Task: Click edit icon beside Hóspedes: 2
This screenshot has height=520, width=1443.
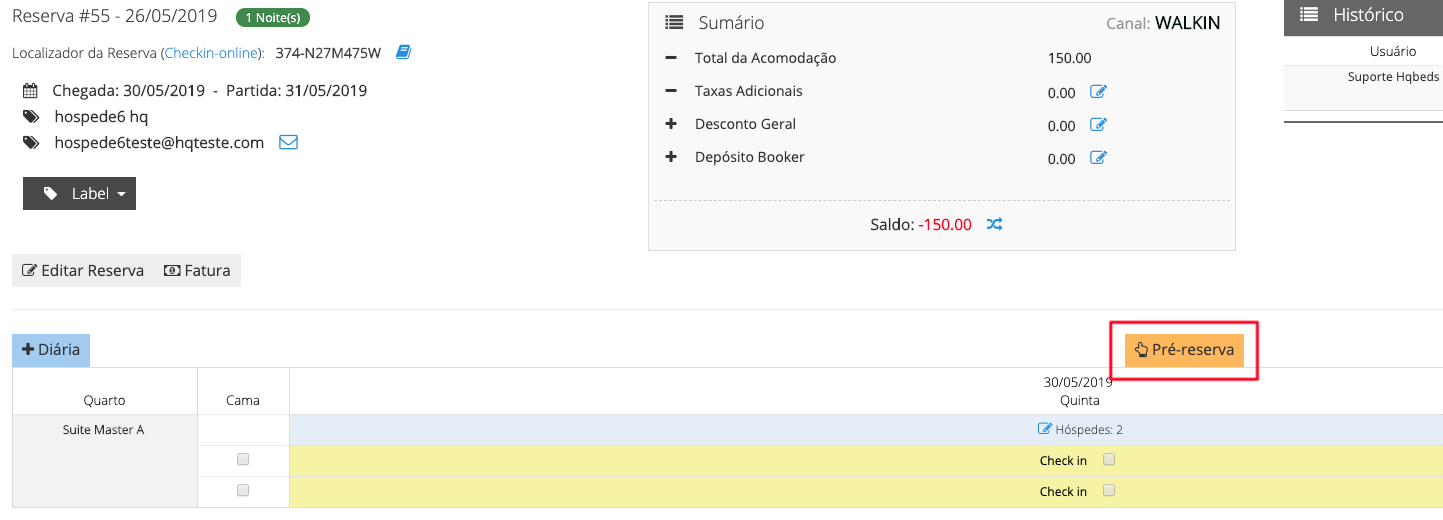Action: tap(1045, 429)
